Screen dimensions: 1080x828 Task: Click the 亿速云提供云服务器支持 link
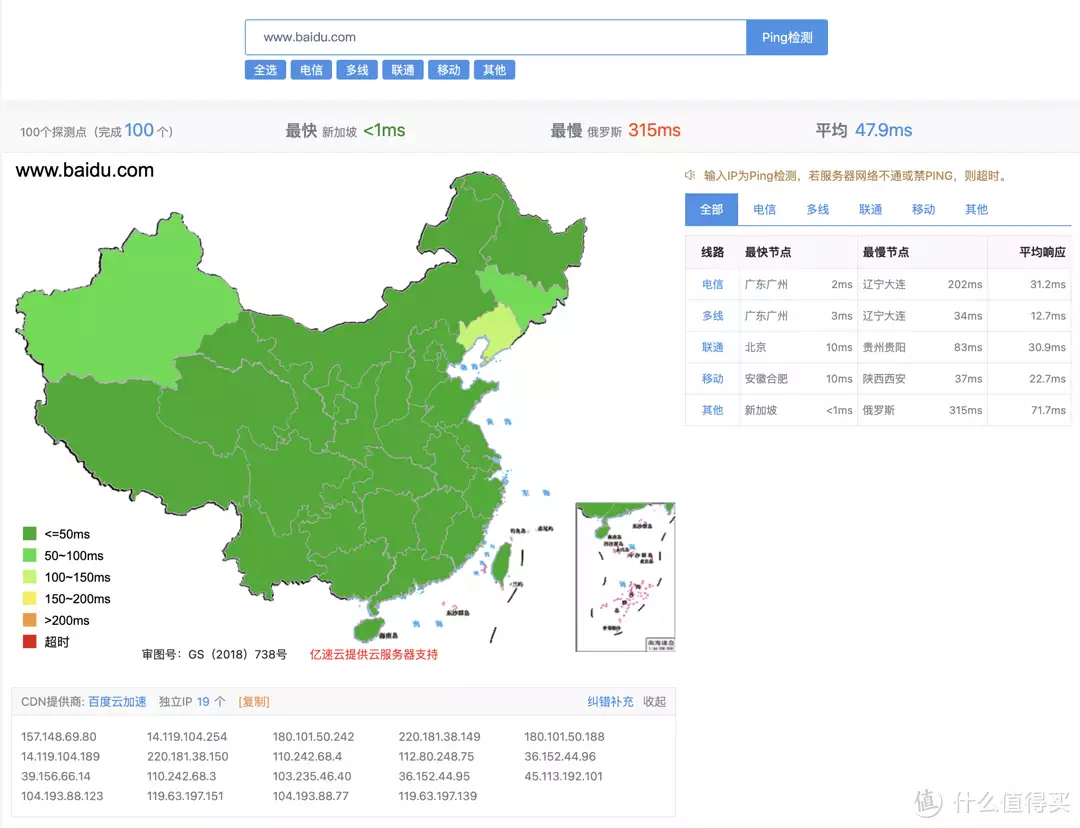coord(375,655)
